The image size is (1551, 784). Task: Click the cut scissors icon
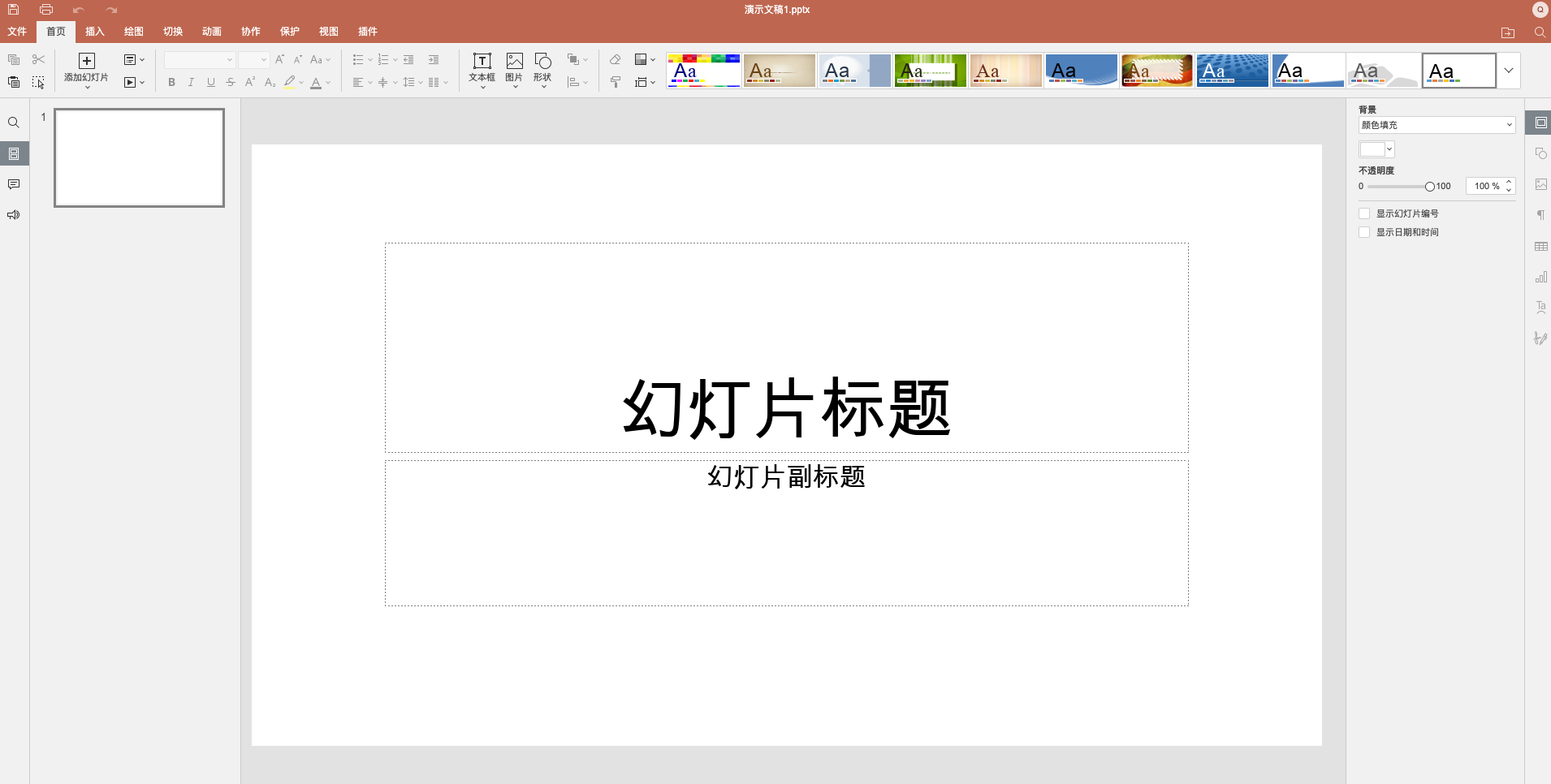(38, 59)
